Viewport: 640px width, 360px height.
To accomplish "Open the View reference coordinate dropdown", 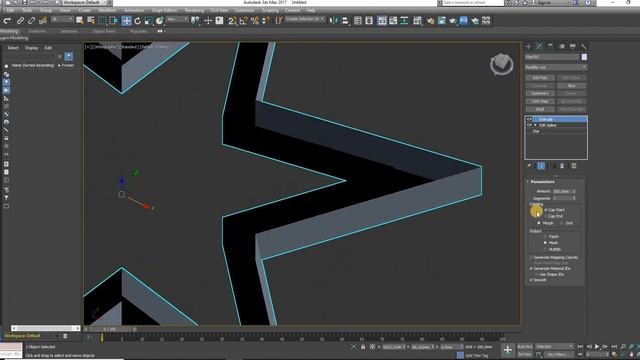I will (177, 20).
